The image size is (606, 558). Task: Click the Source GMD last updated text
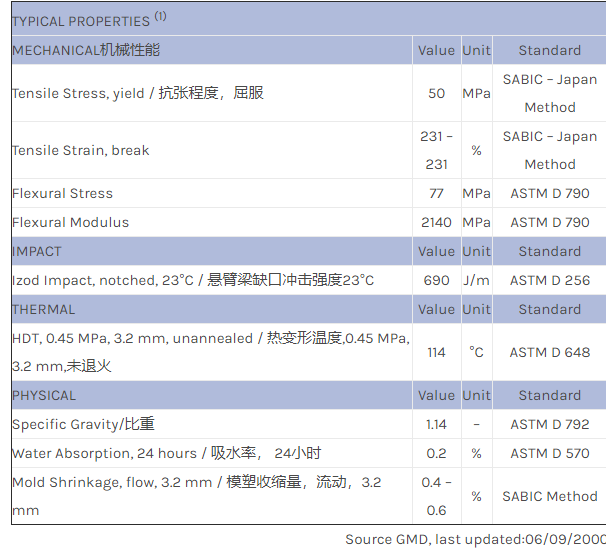point(475,539)
